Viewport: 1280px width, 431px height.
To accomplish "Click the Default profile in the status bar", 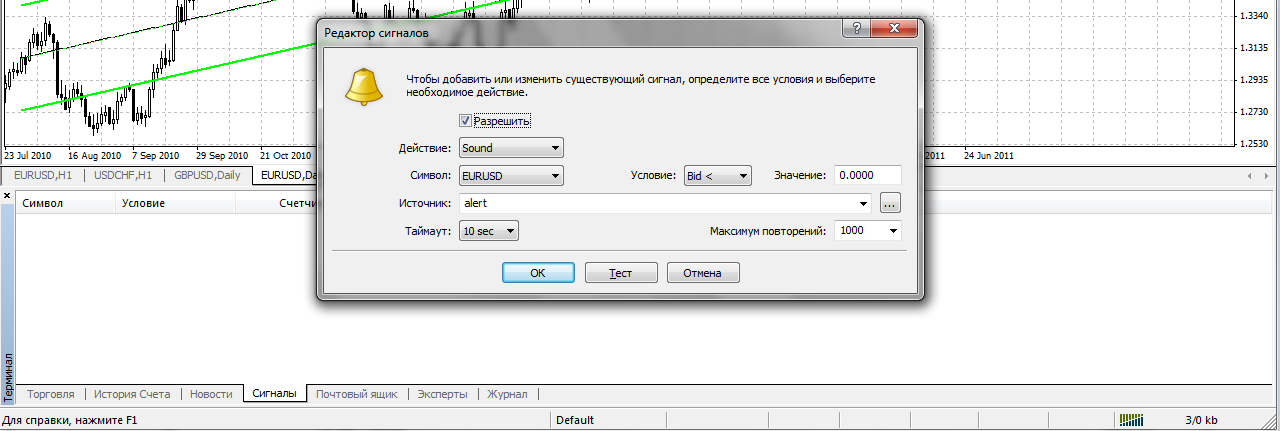I will tap(575, 420).
